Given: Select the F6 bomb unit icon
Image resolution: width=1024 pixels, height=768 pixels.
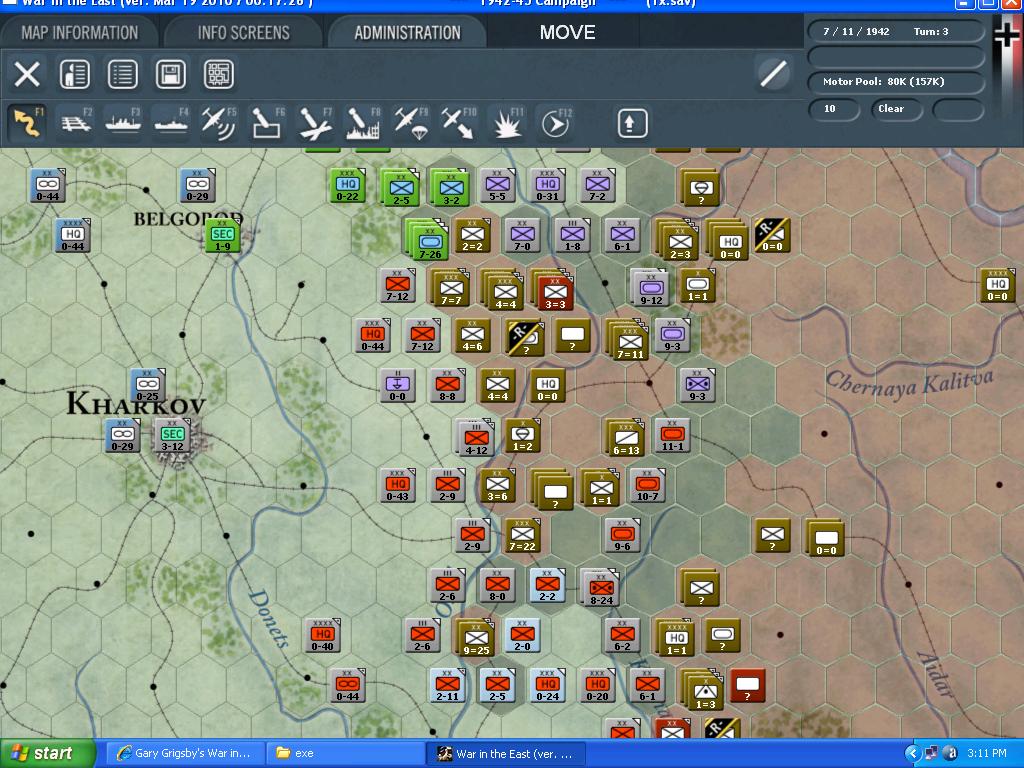Looking at the screenshot, I should [267, 122].
